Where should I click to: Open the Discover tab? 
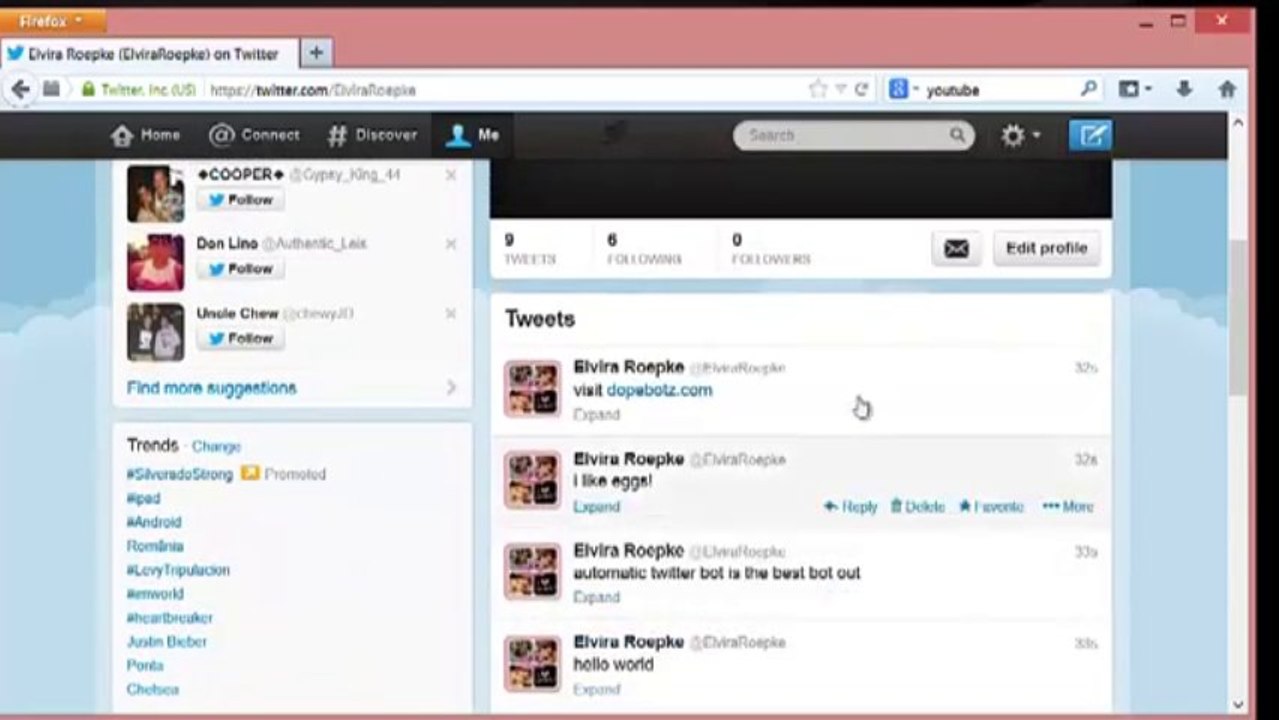(372, 135)
